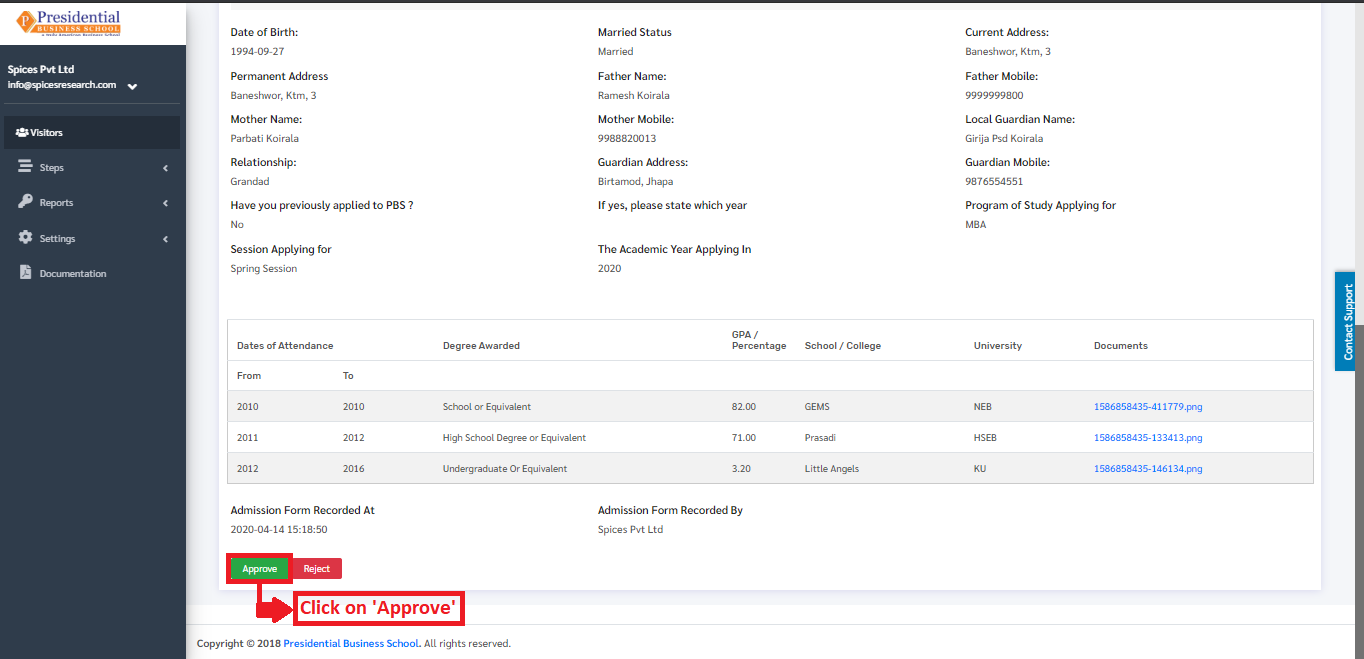Expand the Settings menu chevron
Image resolution: width=1364 pixels, height=659 pixels.
(x=165, y=239)
